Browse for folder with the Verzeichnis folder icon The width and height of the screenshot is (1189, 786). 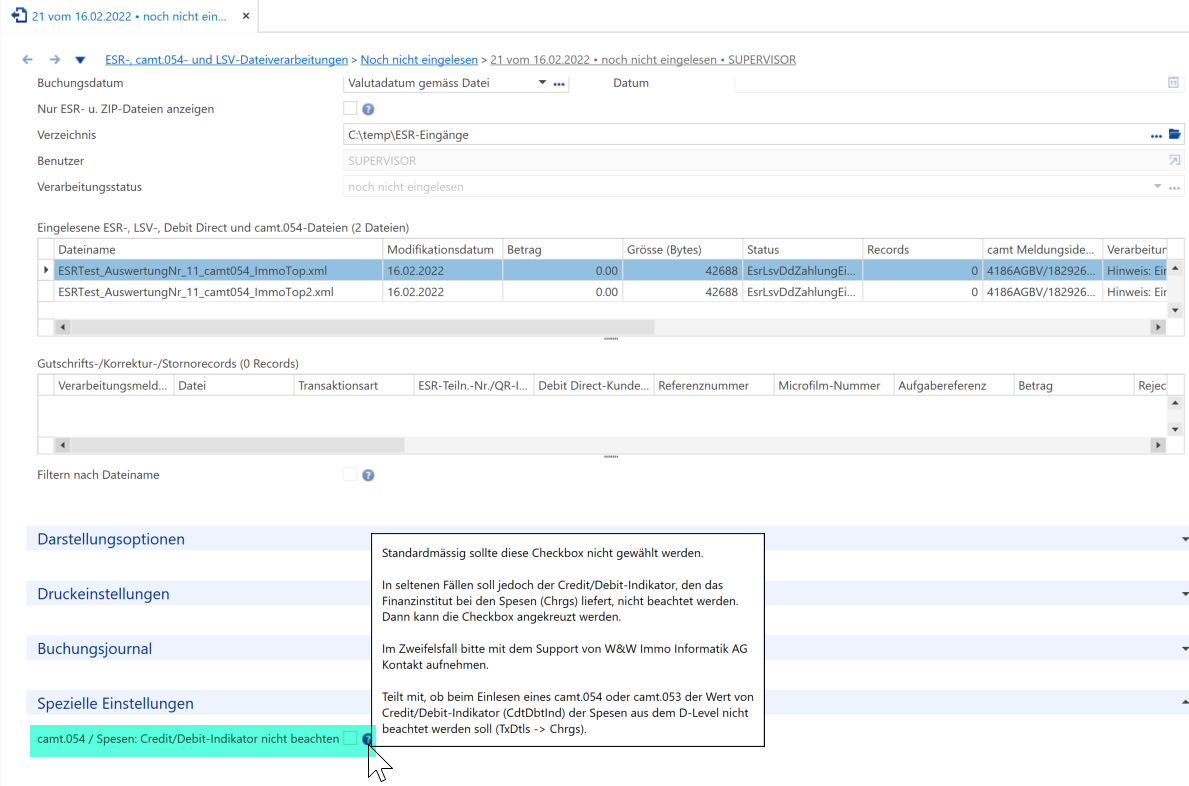pos(1175,134)
